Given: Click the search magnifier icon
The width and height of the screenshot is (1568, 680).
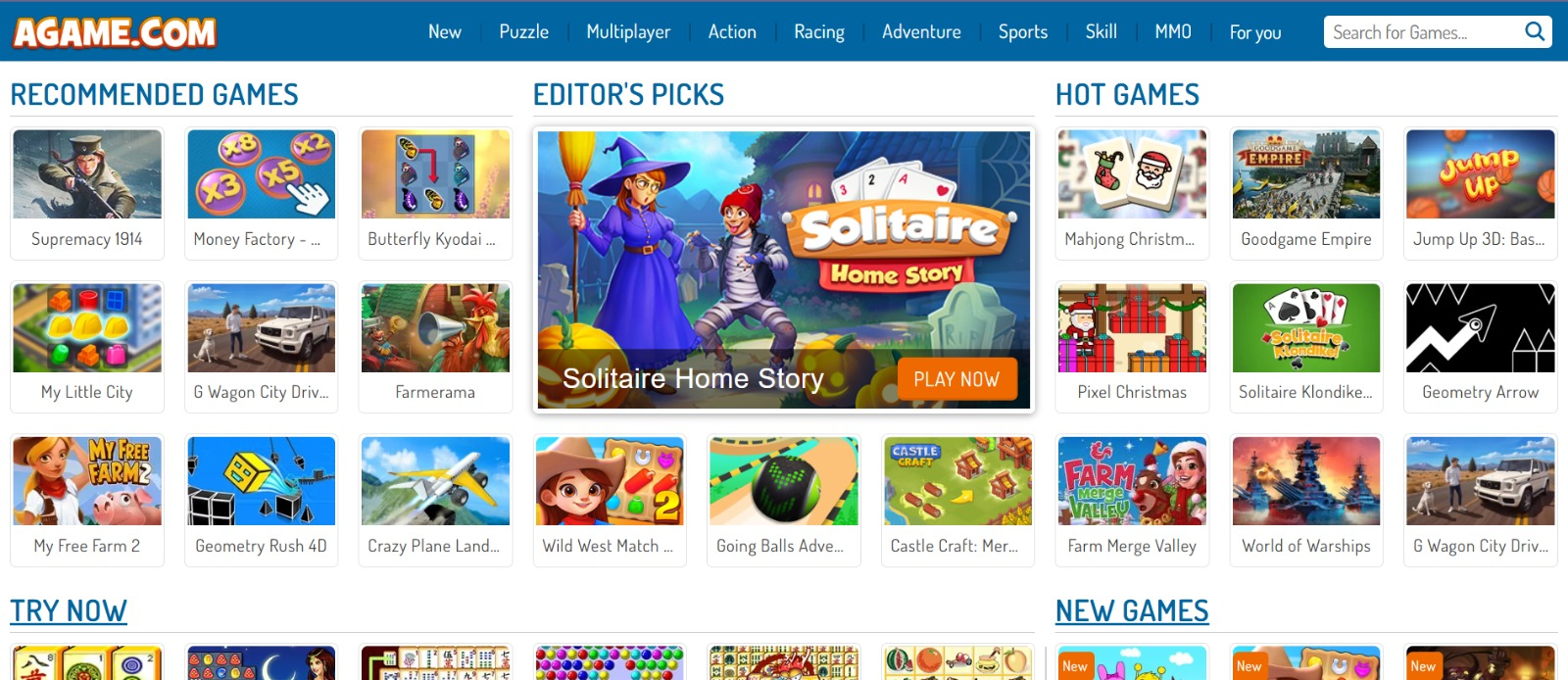Looking at the screenshot, I should (1535, 31).
